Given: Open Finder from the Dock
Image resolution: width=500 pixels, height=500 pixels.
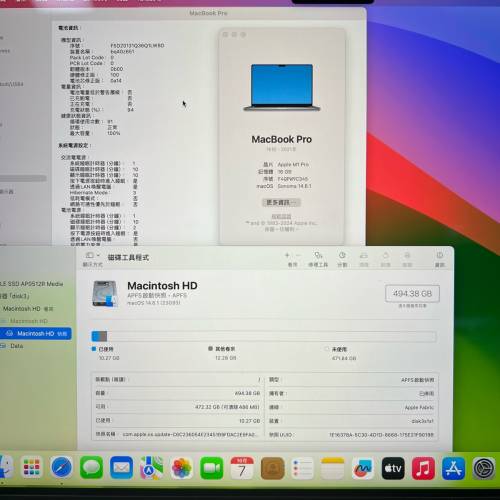Looking at the screenshot, I should [6, 467].
